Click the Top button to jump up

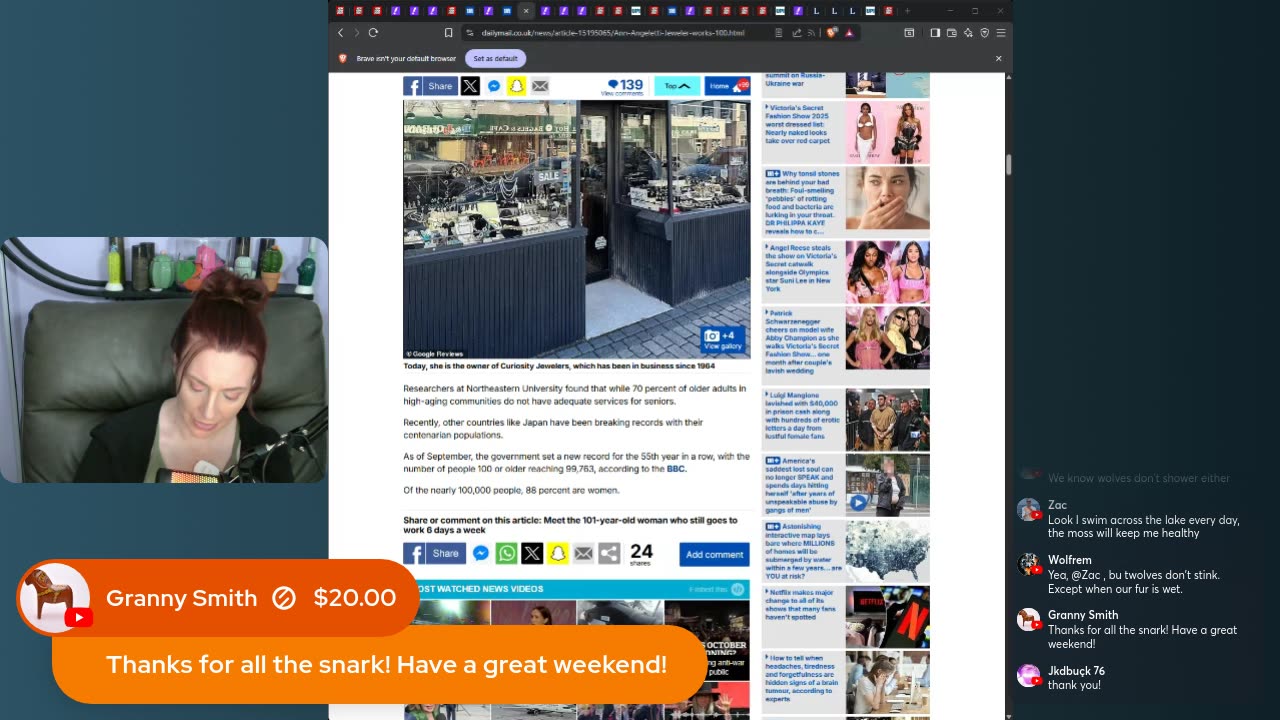point(677,86)
